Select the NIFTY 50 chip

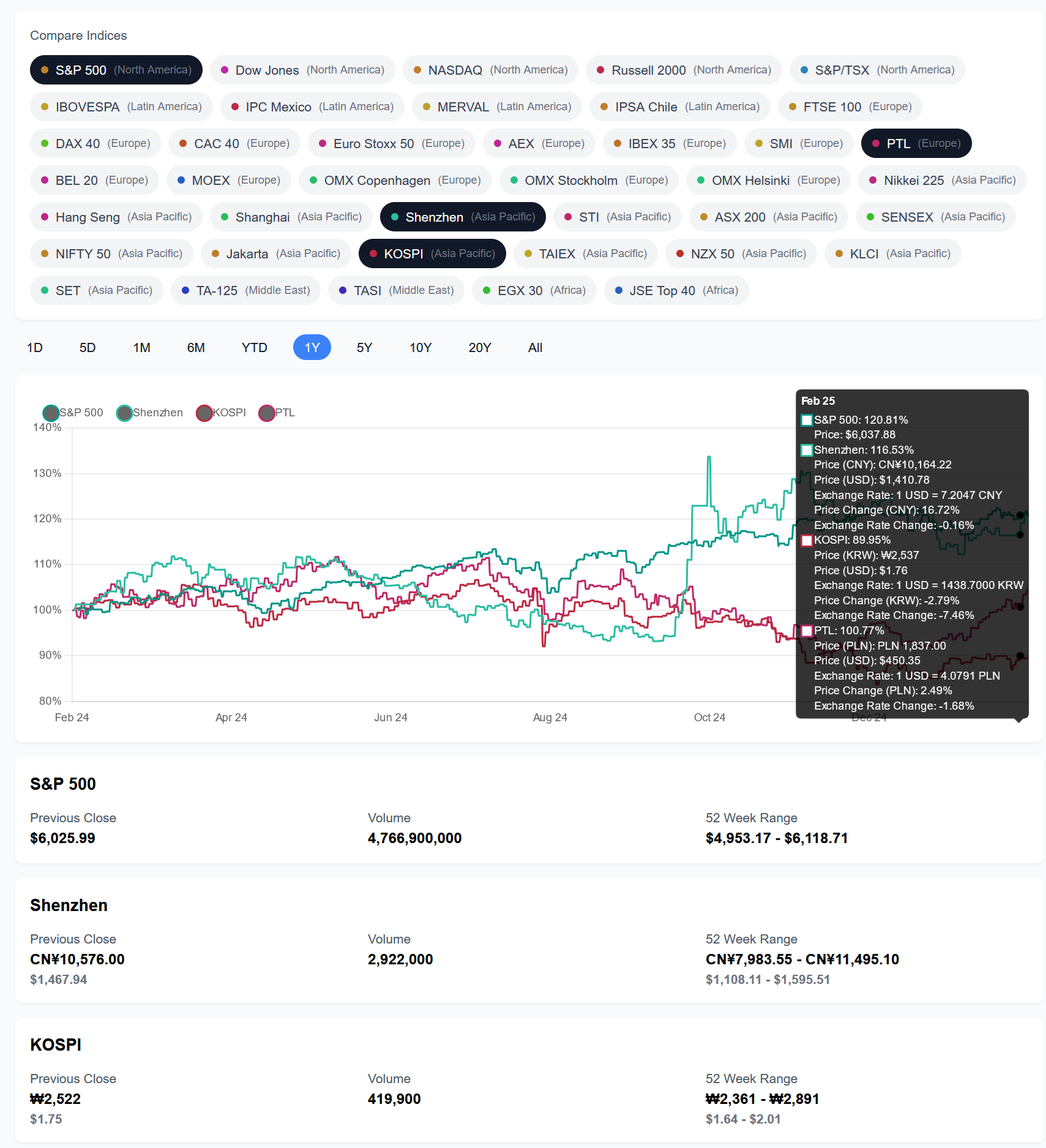111,253
